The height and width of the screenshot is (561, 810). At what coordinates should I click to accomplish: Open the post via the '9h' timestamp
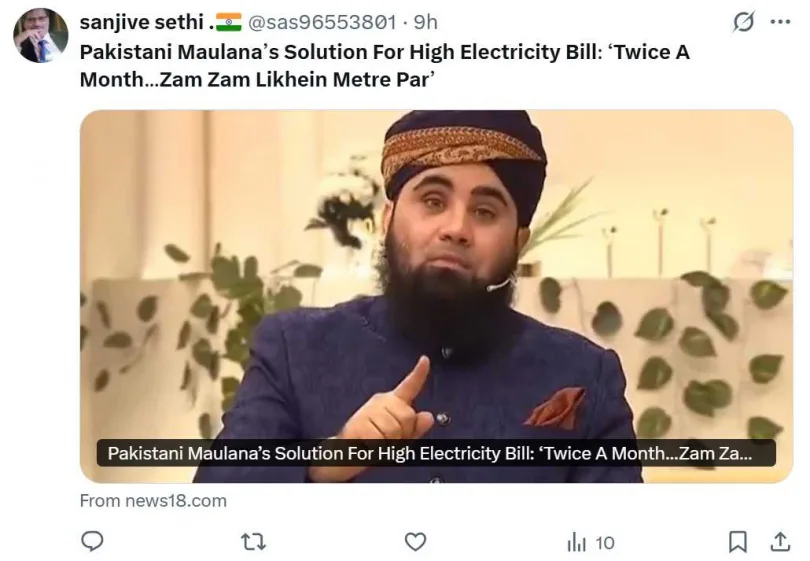point(426,22)
